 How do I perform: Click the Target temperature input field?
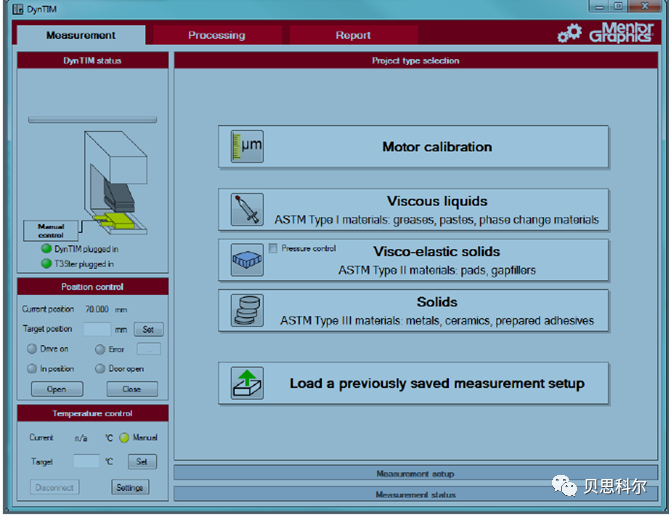[86, 461]
